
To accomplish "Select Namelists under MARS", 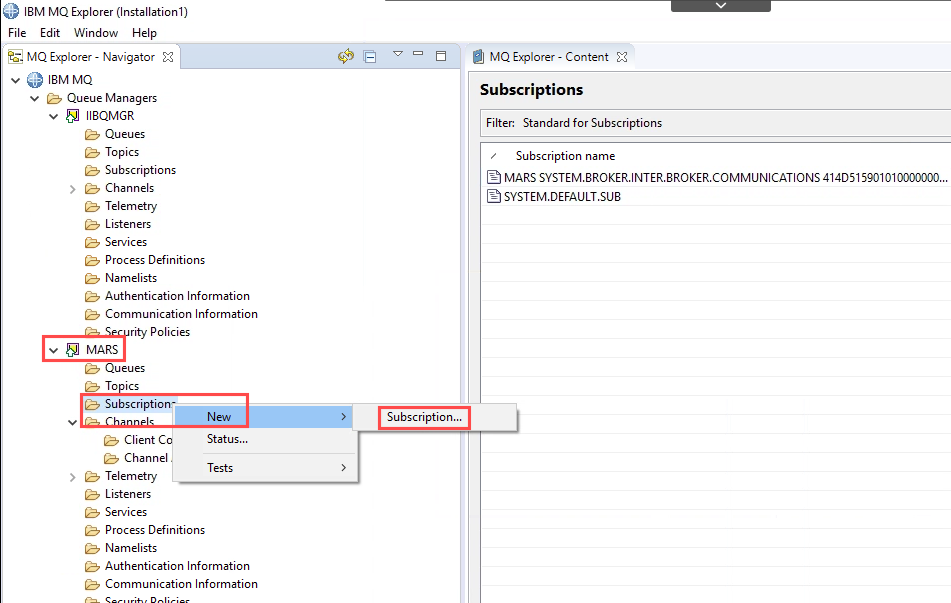I will (130, 548).
